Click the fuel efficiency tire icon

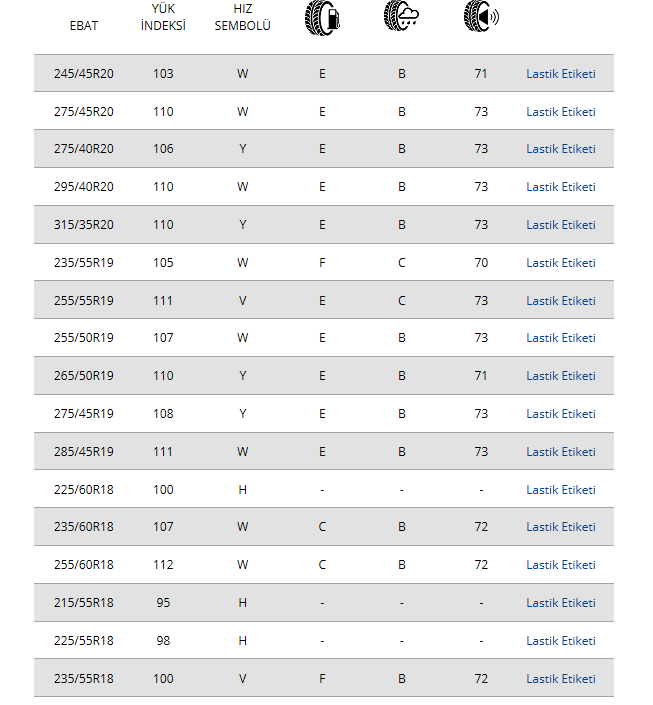(x=322, y=17)
